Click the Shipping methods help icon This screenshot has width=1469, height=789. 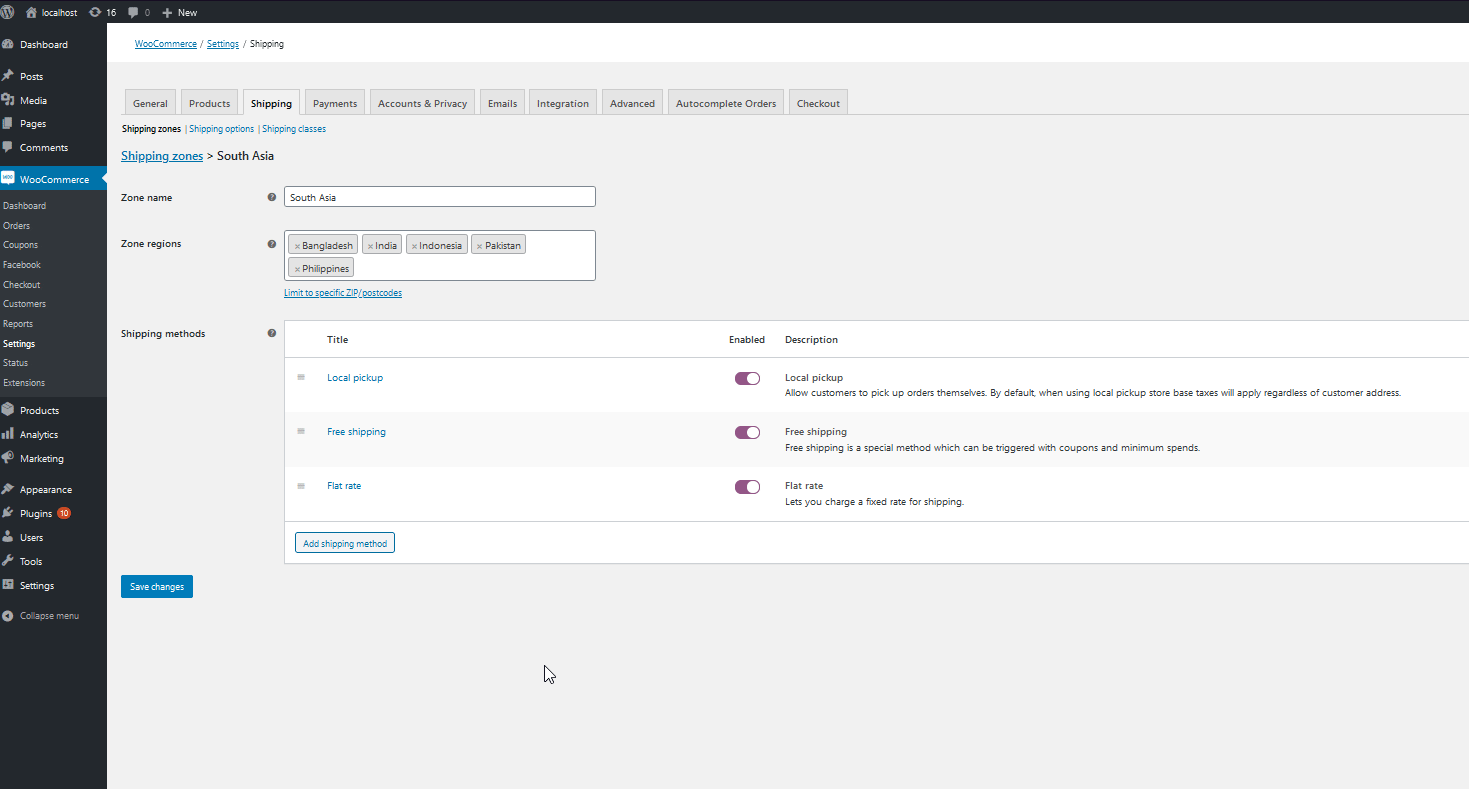[x=272, y=333]
